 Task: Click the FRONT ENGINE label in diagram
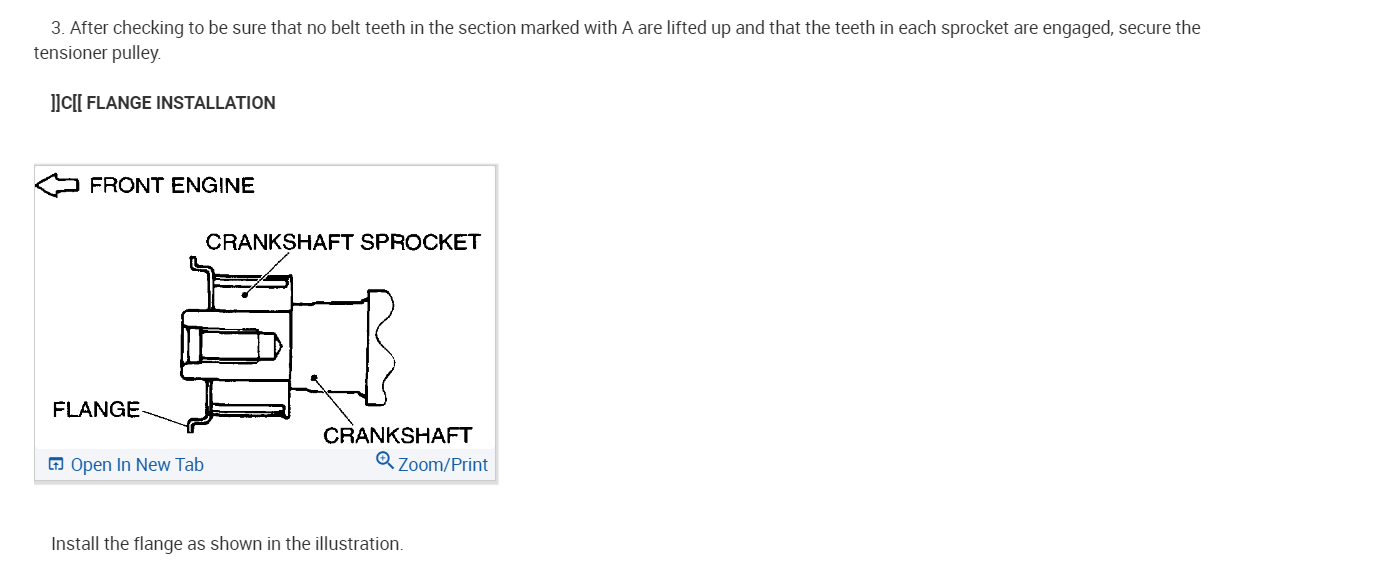coord(172,185)
